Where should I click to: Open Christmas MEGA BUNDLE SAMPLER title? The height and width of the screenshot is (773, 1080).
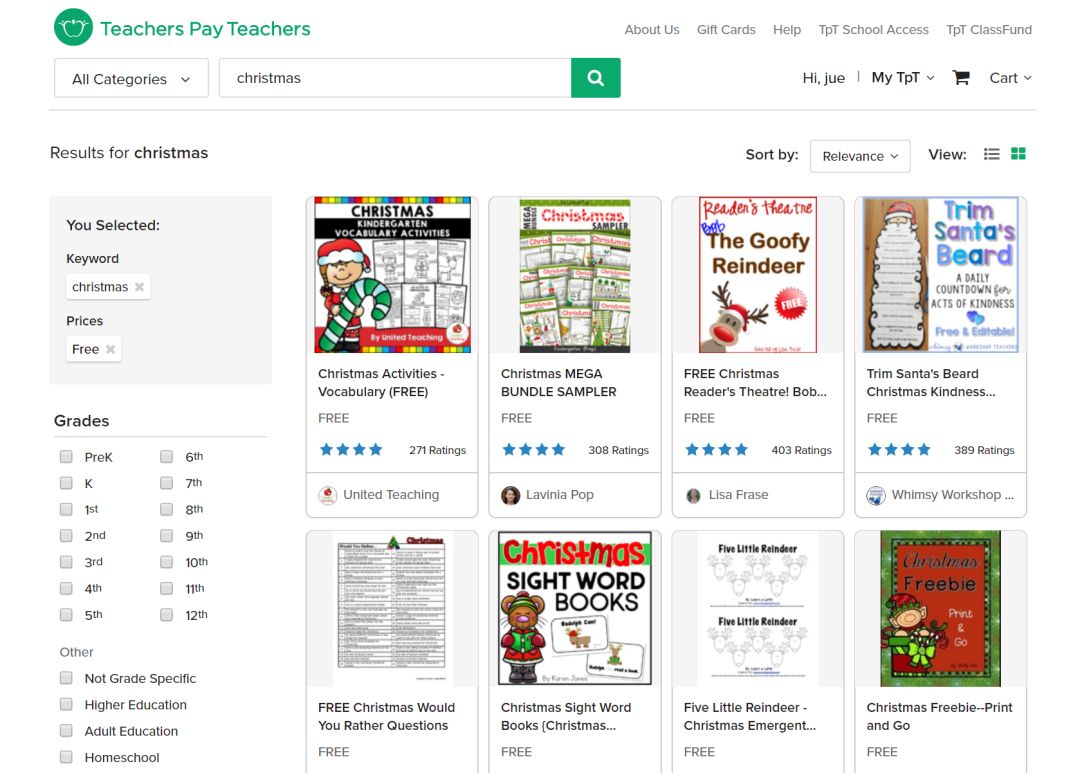coord(559,382)
